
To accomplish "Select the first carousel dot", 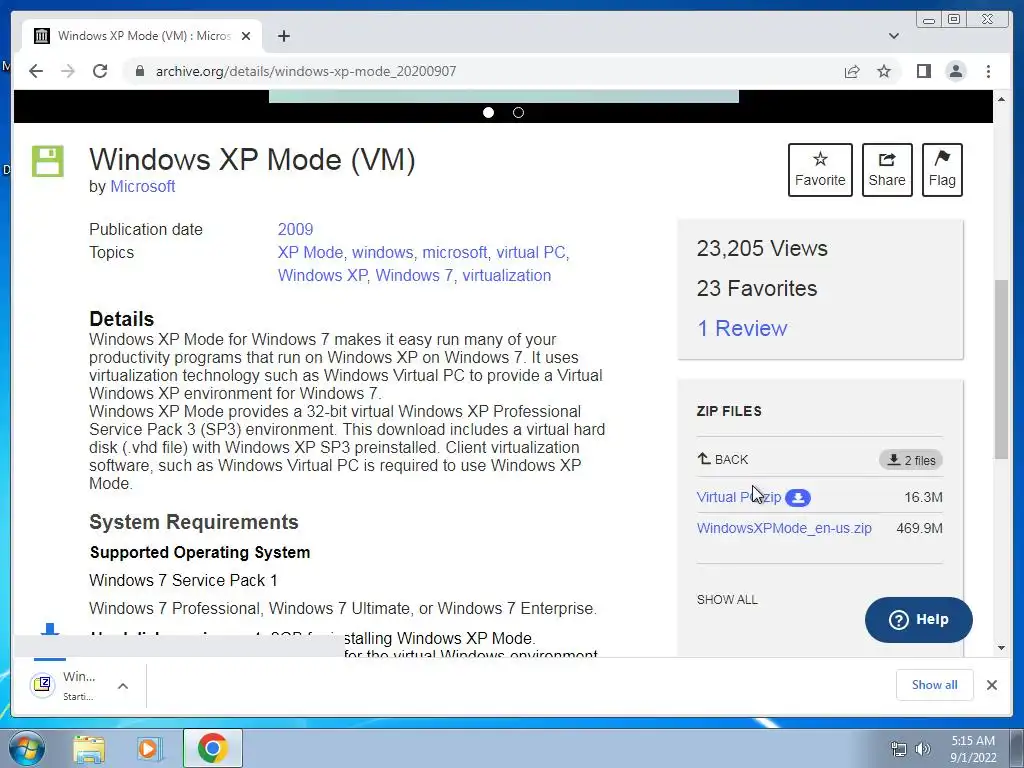I will pos(488,112).
